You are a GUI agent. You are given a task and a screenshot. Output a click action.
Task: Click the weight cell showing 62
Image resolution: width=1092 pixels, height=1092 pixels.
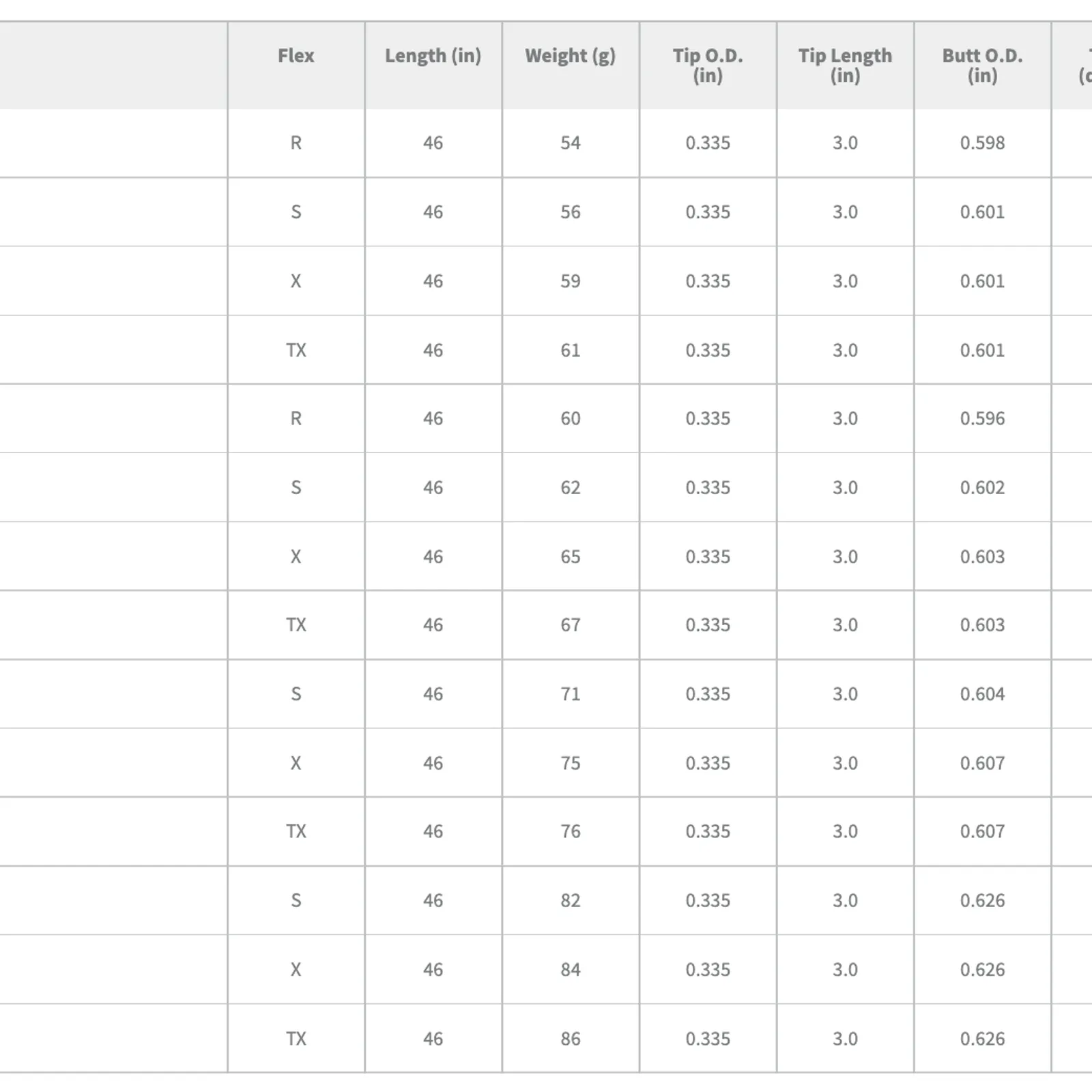(570, 488)
